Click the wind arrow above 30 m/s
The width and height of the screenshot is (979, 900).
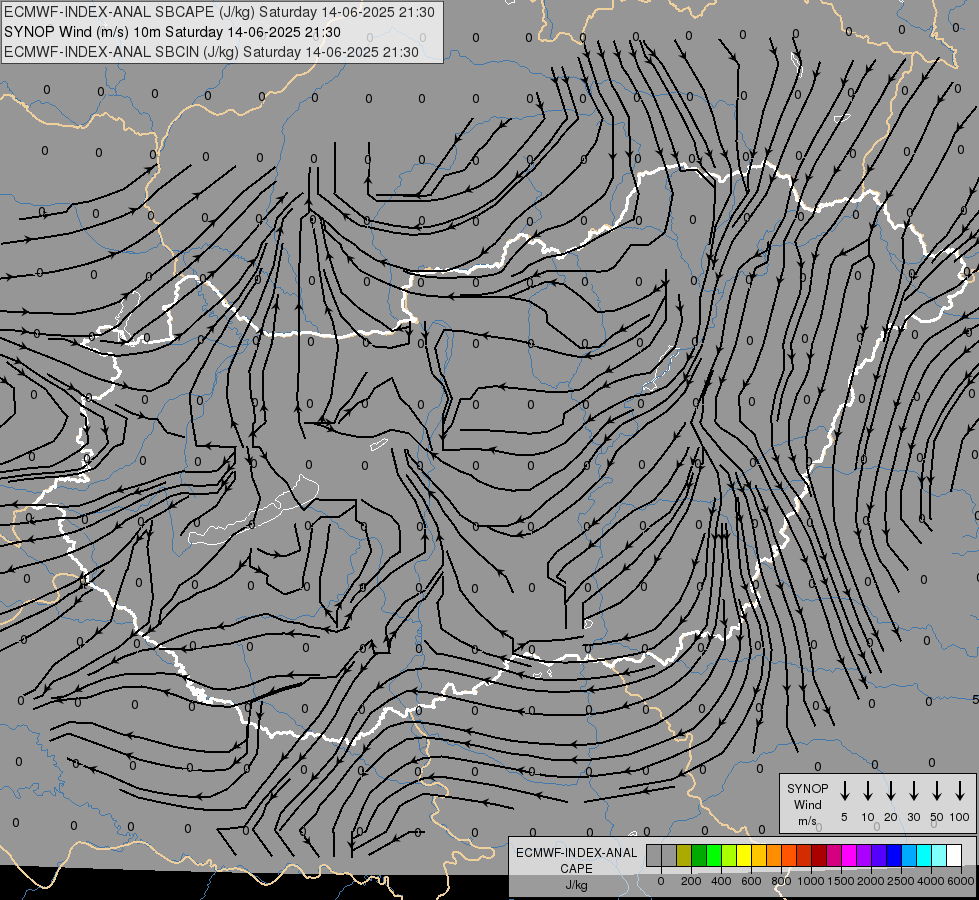coord(914,791)
